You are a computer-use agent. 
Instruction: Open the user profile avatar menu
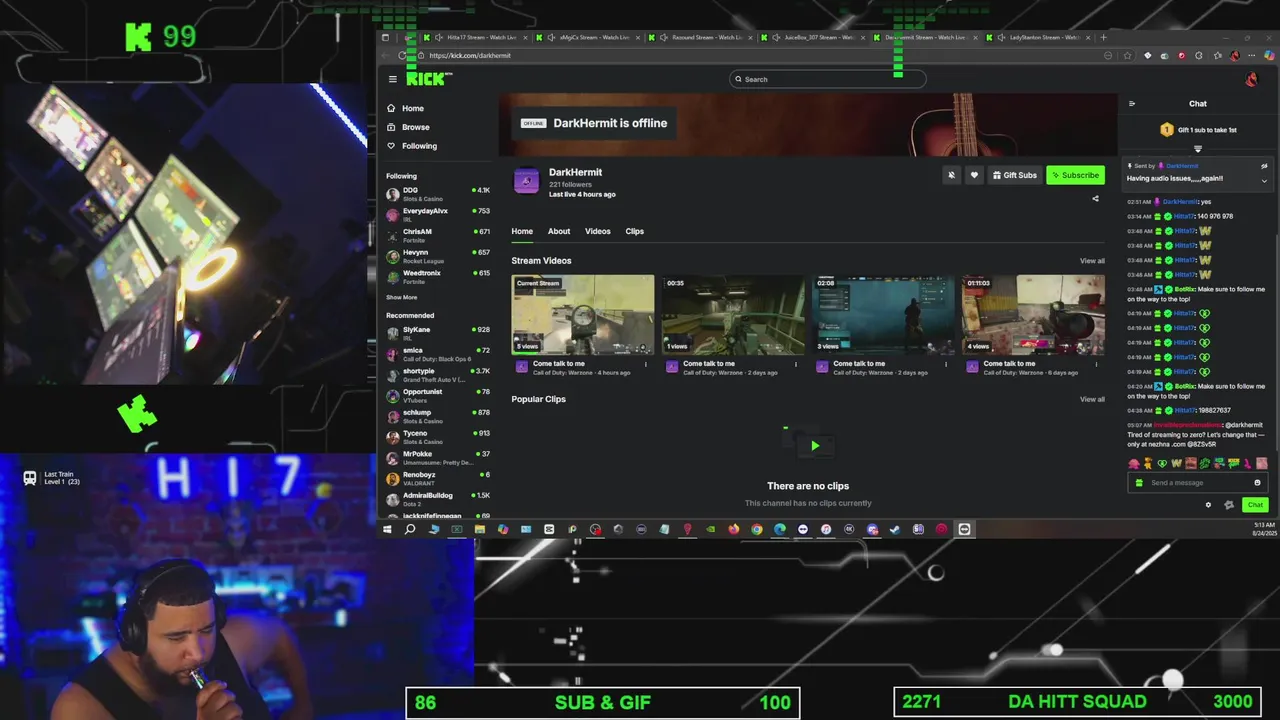pos(1251,79)
